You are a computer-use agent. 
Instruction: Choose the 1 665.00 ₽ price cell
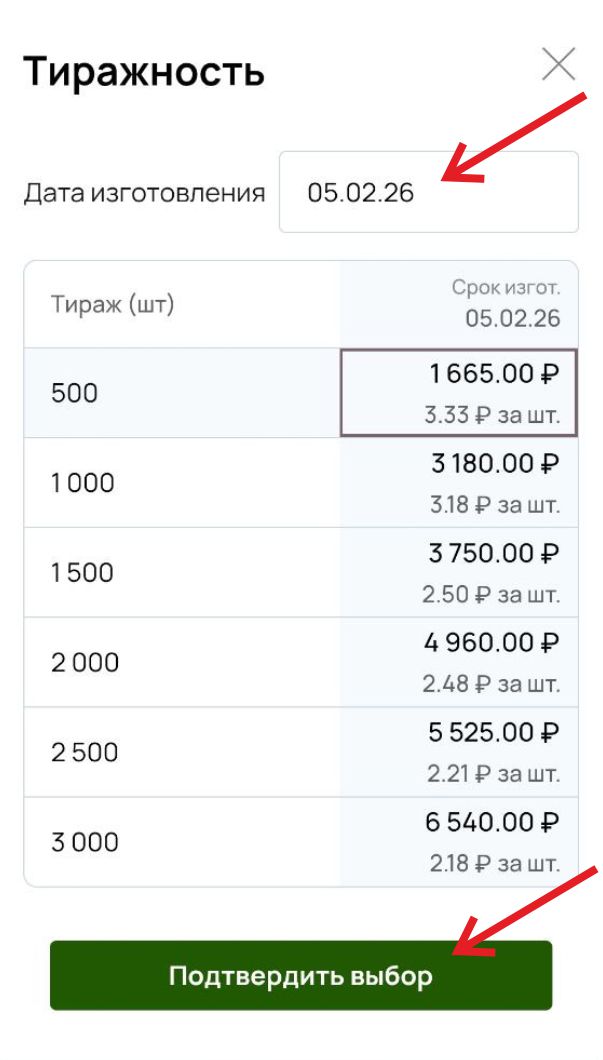(x=459, y=392)
